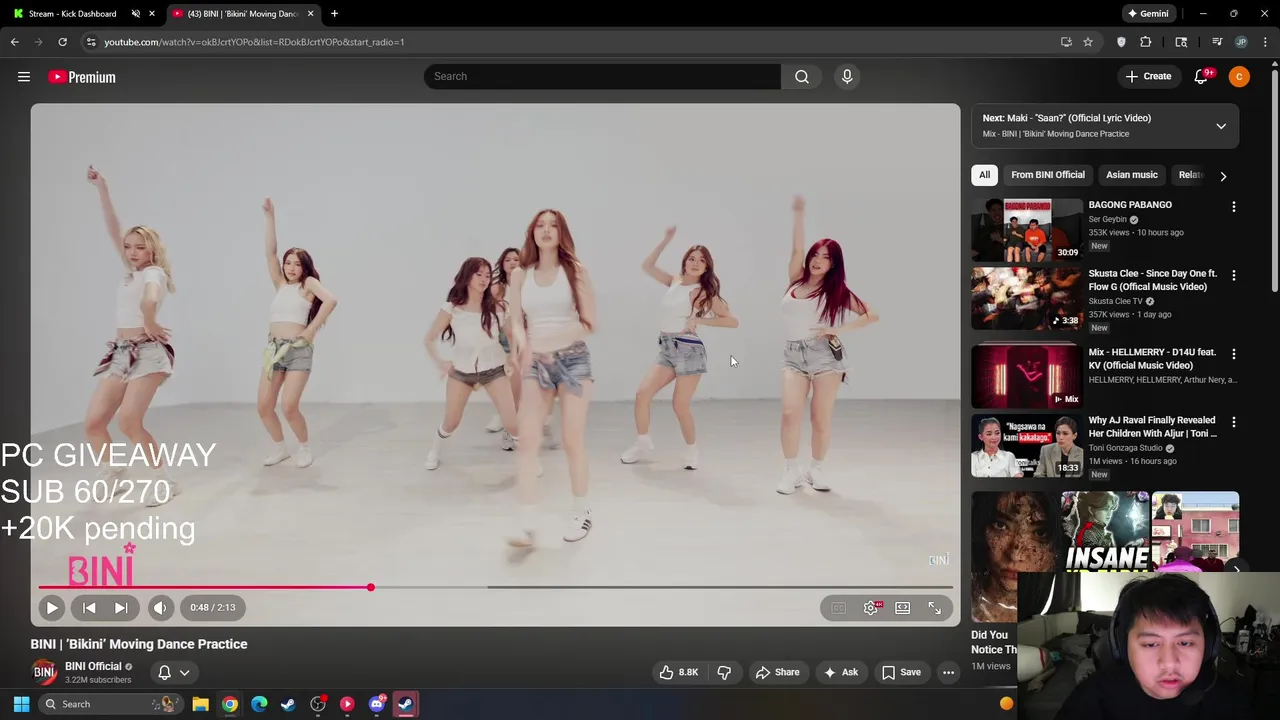
Task: Select the All filter chip
Action: pos(984,175)
